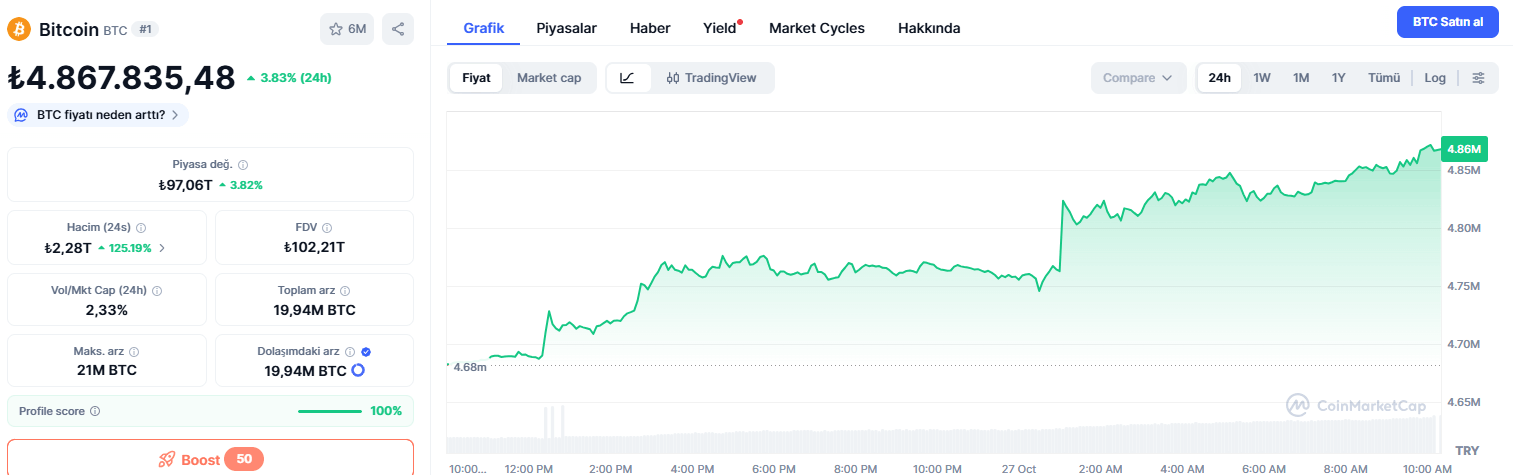Open the Compare dropdown
Viewport: 1513px width, 475px height.
[x=1138, y=78]
